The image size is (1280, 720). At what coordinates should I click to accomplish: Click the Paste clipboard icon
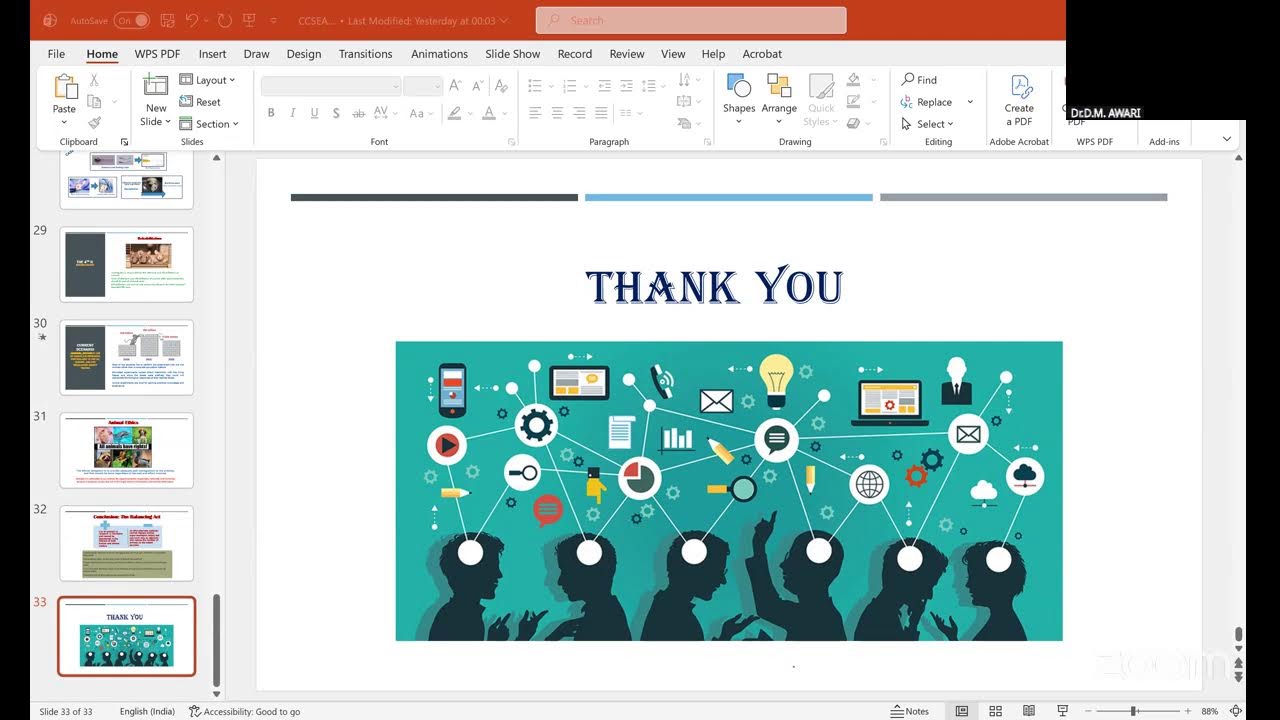(64, 87)
